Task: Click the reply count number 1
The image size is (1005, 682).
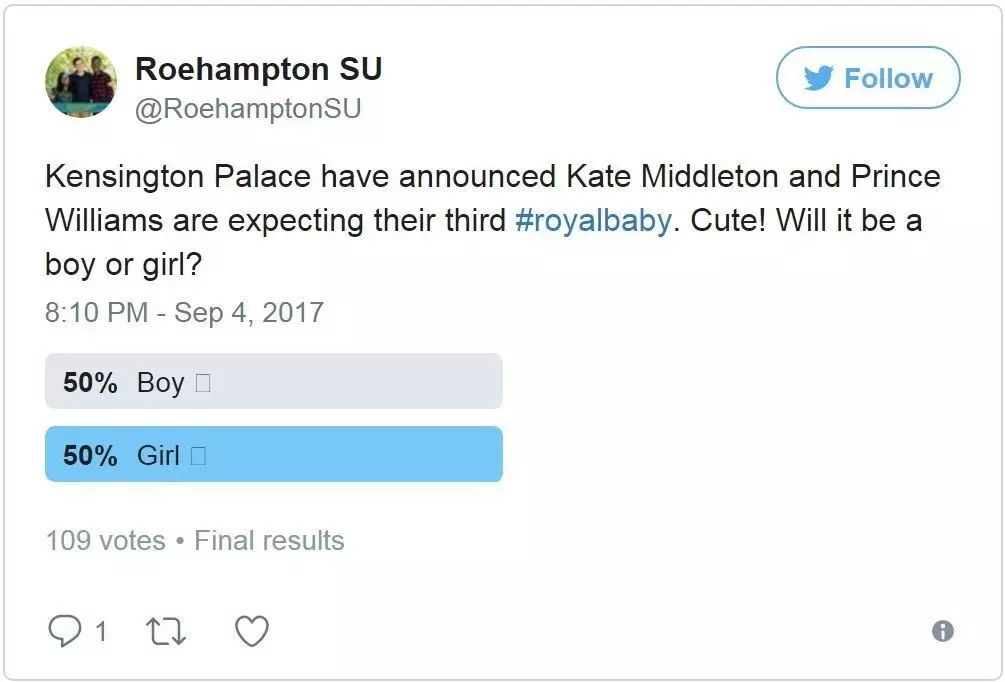Action: [x=100, y=631]
